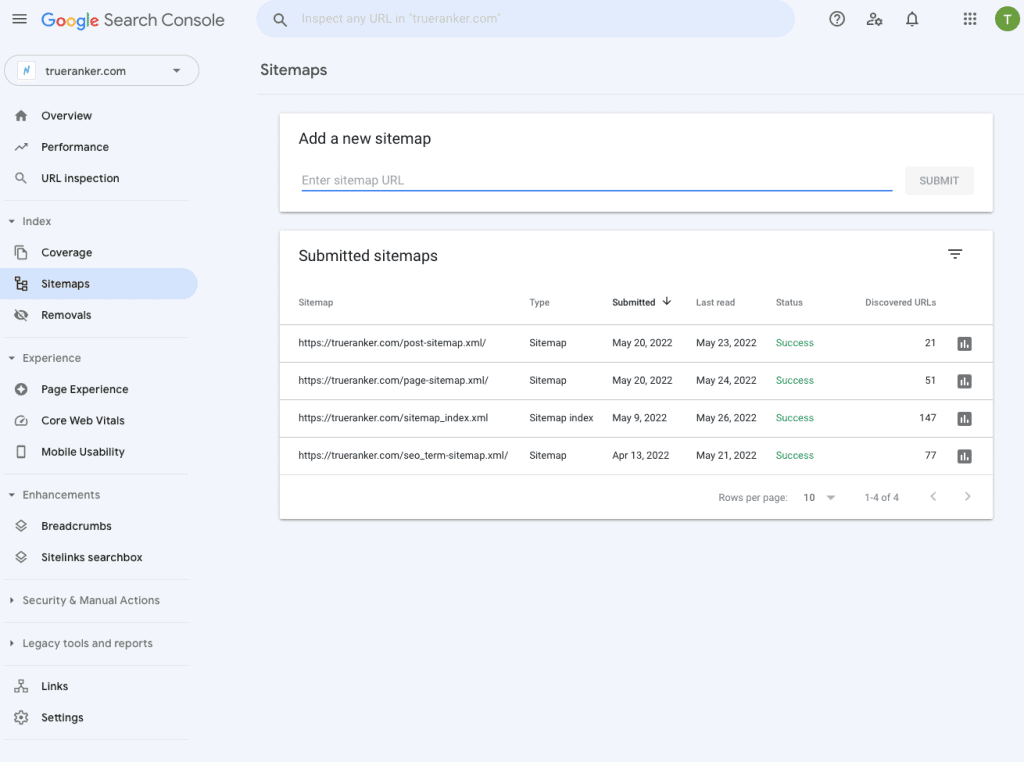Click the Sitemap index type cell
Image resolution: width=1024 pixels, height=762 pixels.
coord(561,418)
